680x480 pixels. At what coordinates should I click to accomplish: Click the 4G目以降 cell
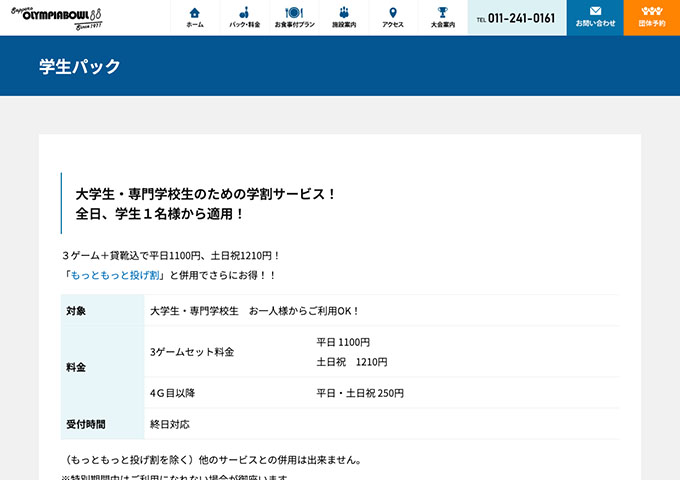click(x=173, y=393)
